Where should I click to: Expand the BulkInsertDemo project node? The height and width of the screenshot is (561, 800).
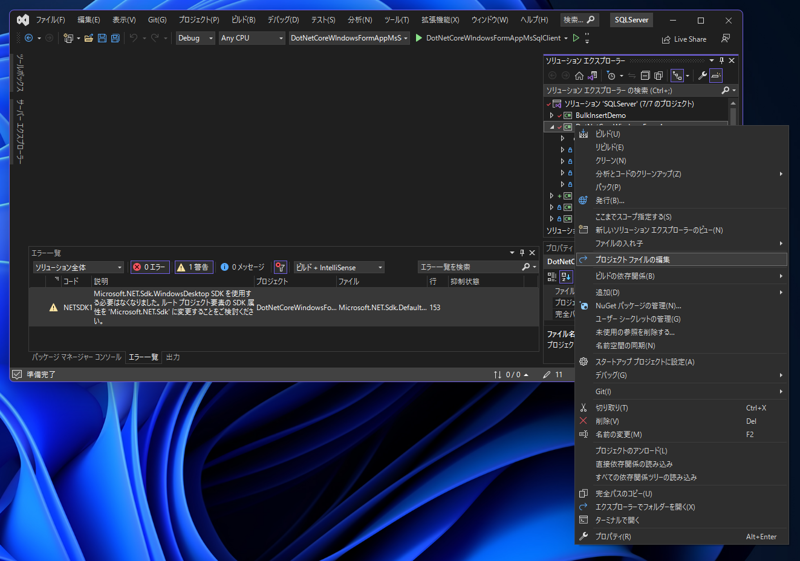[552, 115]
